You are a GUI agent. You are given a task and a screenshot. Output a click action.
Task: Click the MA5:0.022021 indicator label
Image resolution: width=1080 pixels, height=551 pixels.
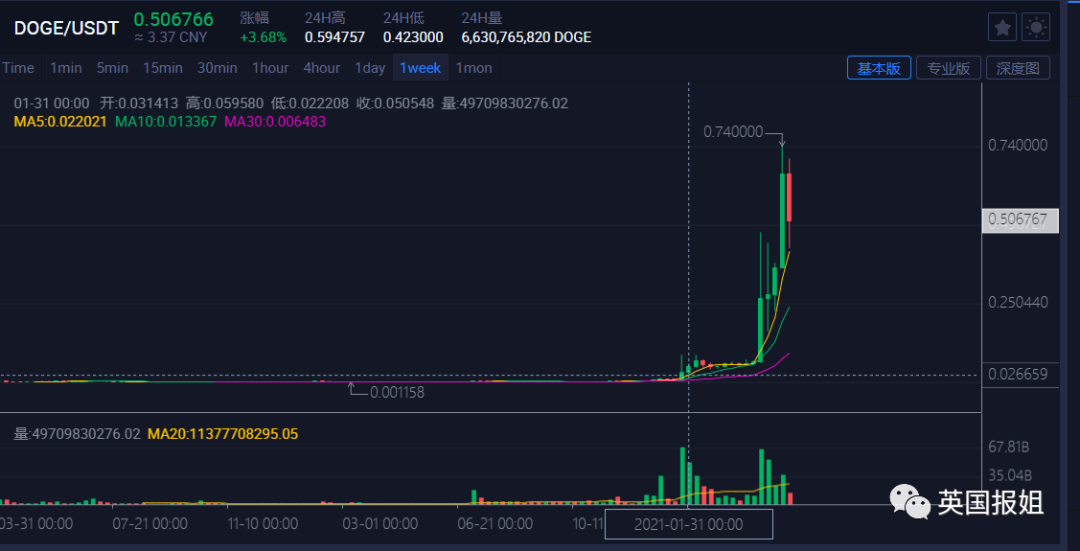click(x=60, y=121)
